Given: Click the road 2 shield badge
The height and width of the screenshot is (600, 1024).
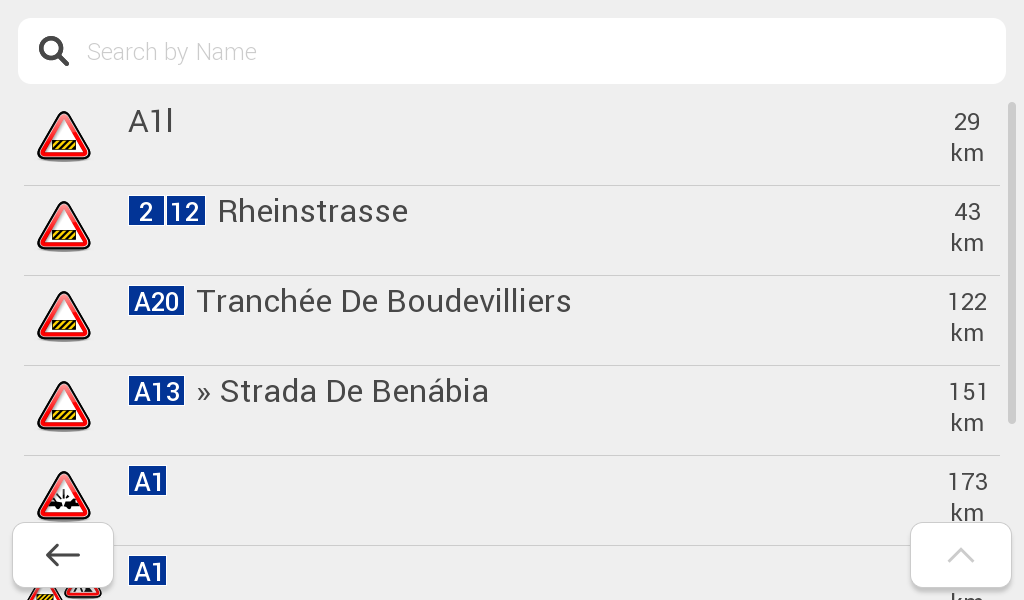Looking at the screenshot, I should 146,212.
